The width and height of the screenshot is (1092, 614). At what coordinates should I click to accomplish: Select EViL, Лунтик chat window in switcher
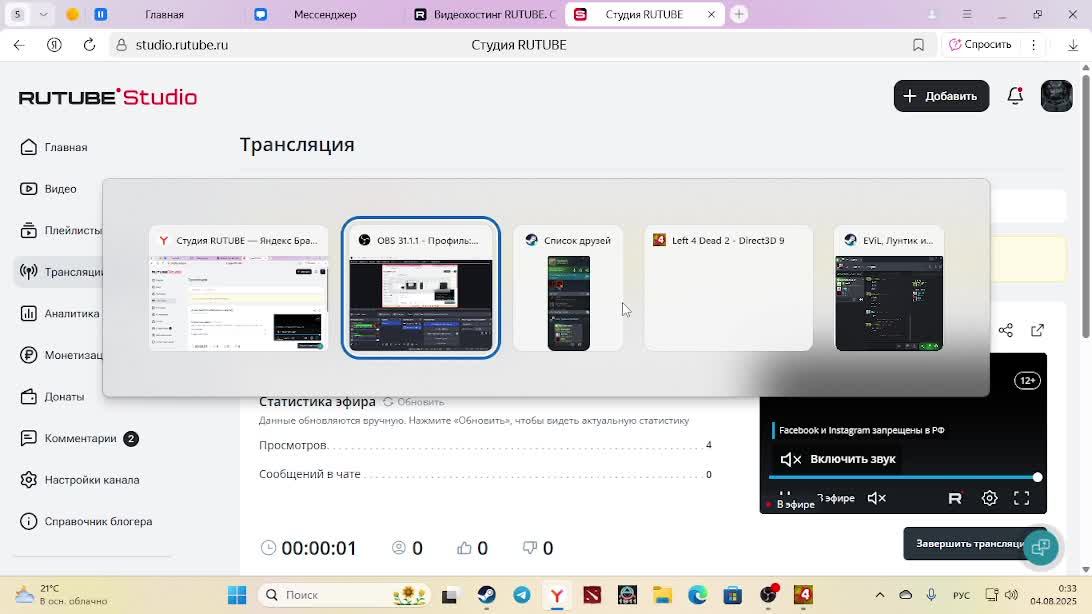pyautogui.click(x=889, y=288)
